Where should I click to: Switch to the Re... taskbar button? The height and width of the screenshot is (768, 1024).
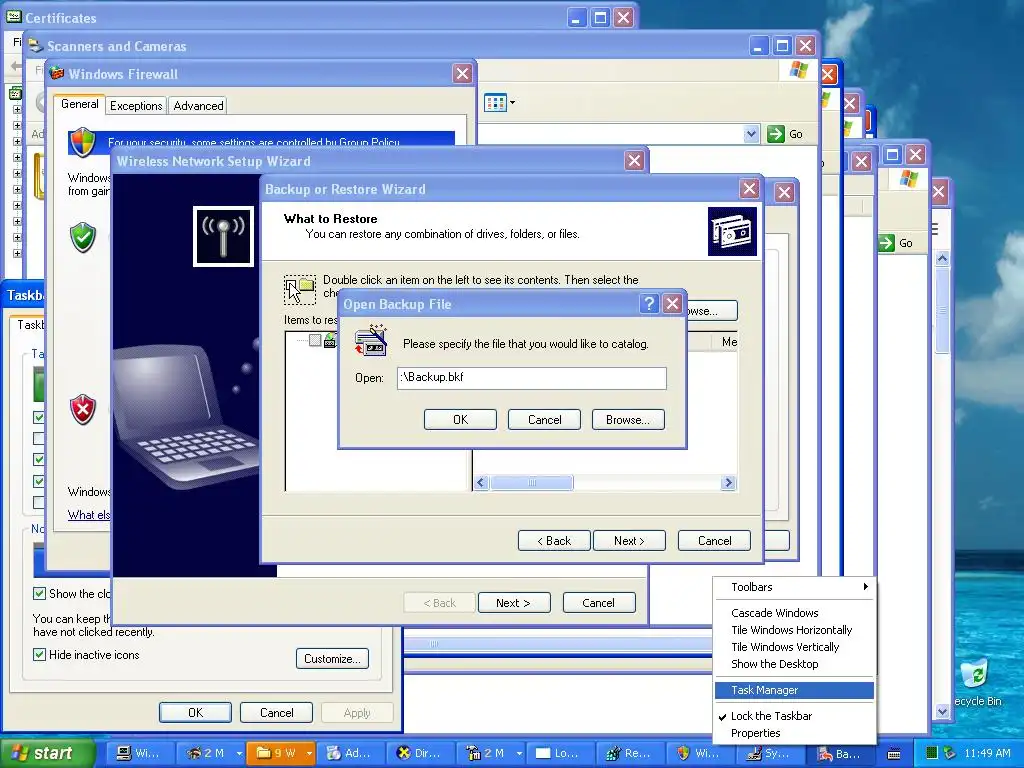coord(632,753)
